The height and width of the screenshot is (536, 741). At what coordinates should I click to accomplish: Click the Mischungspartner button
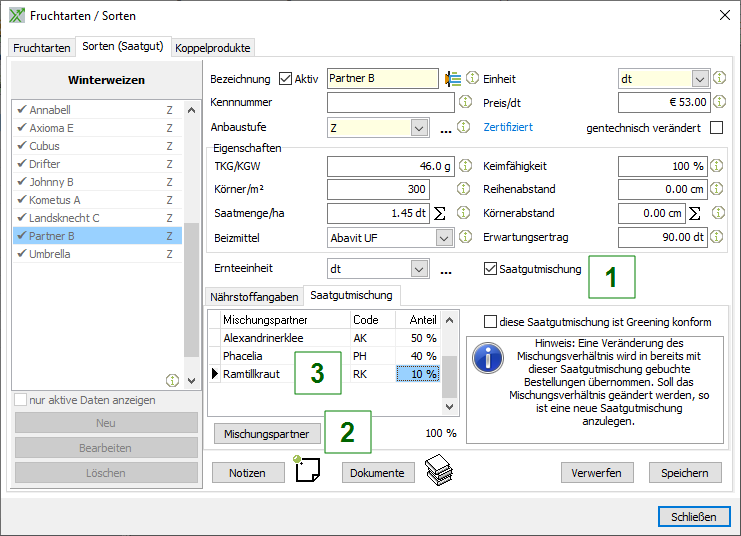(266, 434)
